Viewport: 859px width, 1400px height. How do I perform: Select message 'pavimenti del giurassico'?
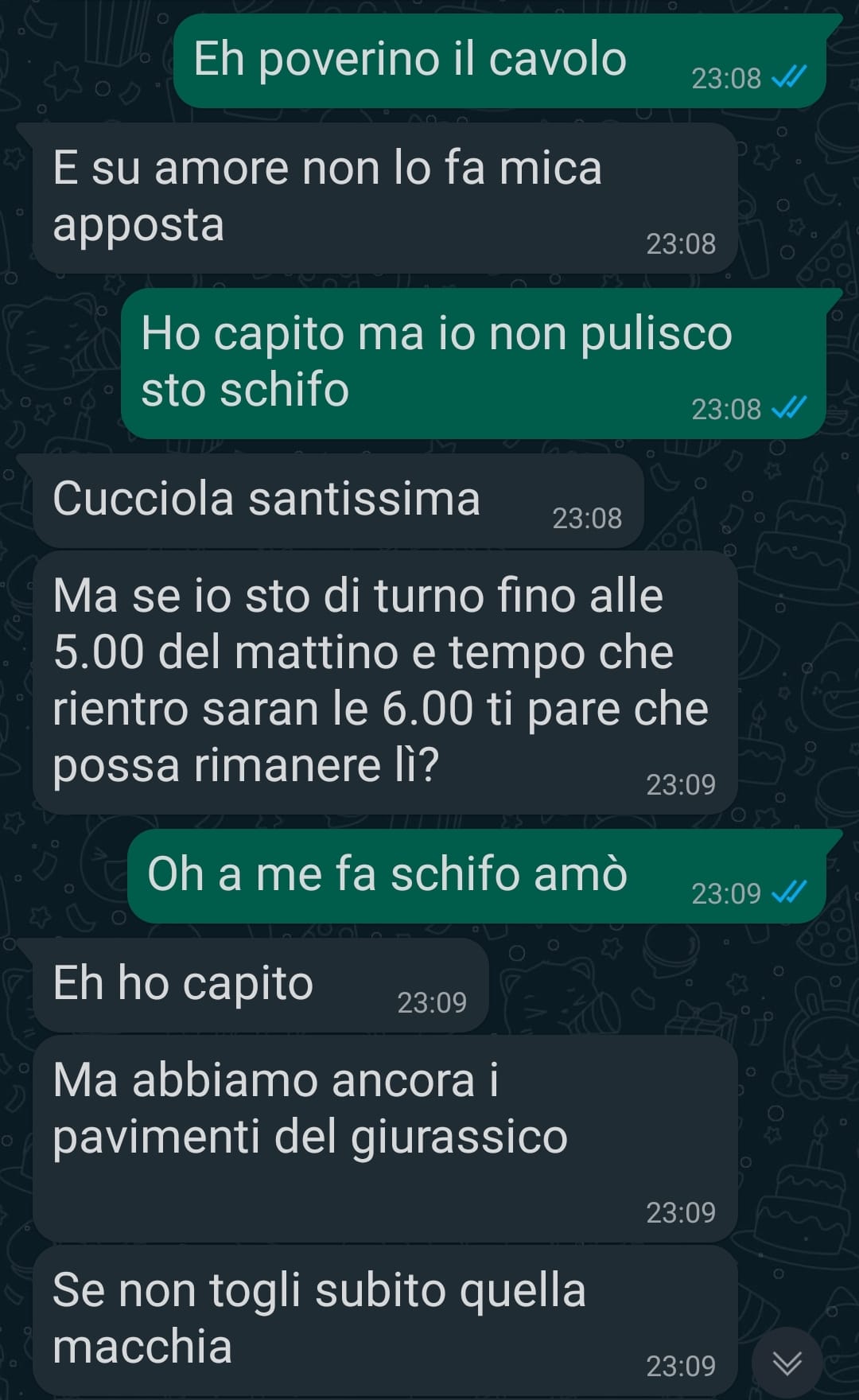click(x=385, y=1138)
